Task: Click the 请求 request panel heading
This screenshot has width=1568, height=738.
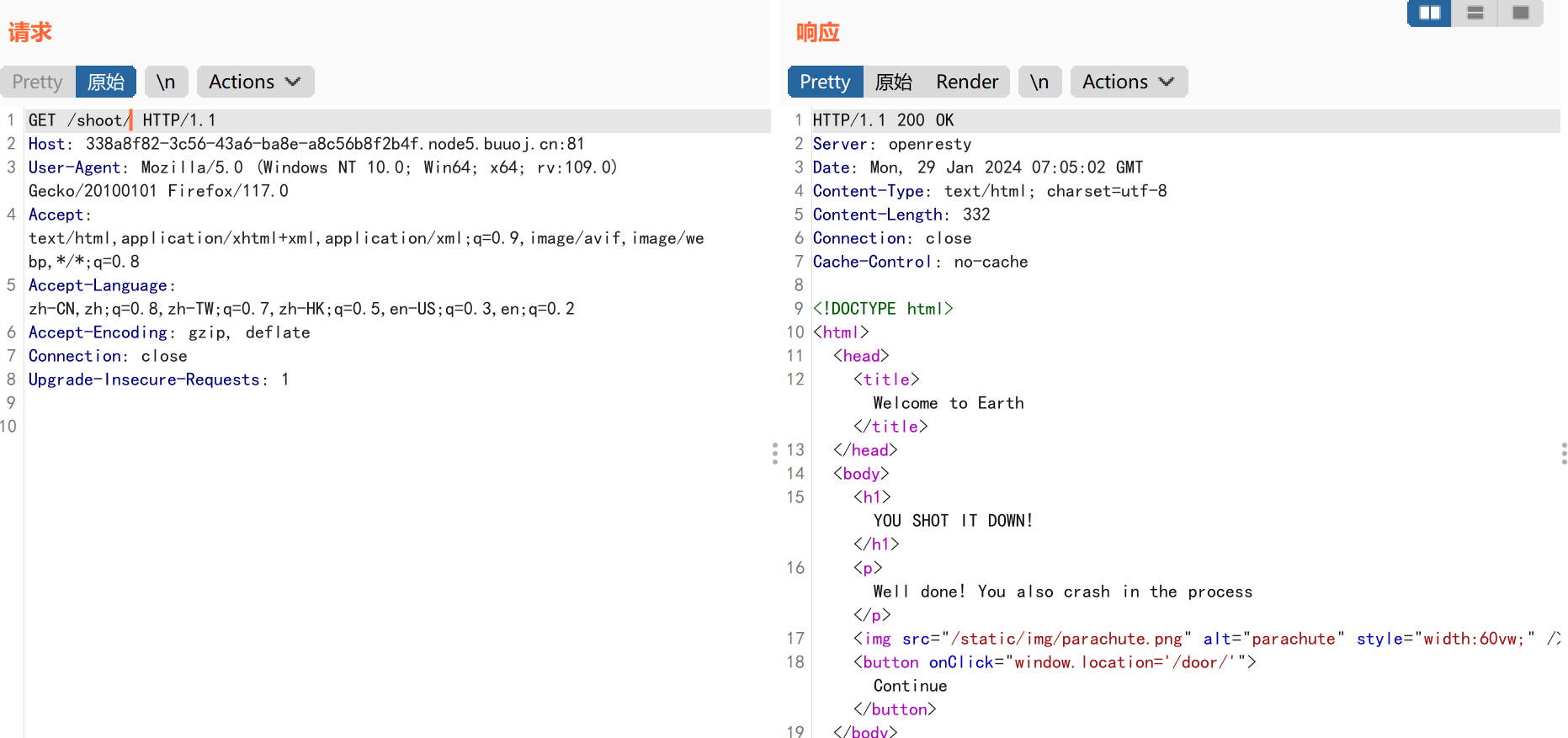Action: click(30, 32)
